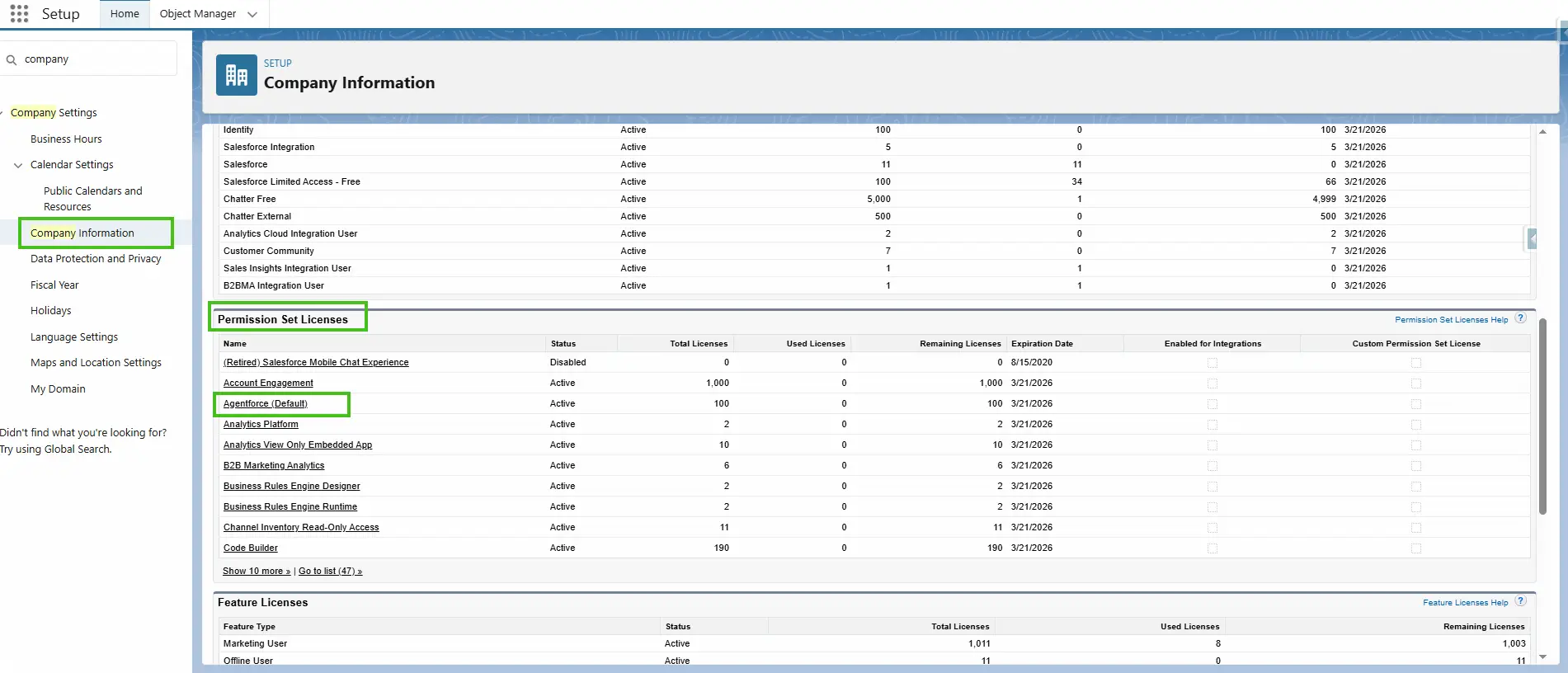
Task: Open the Agentforce (Default) license link
Action: pos(265,404)
